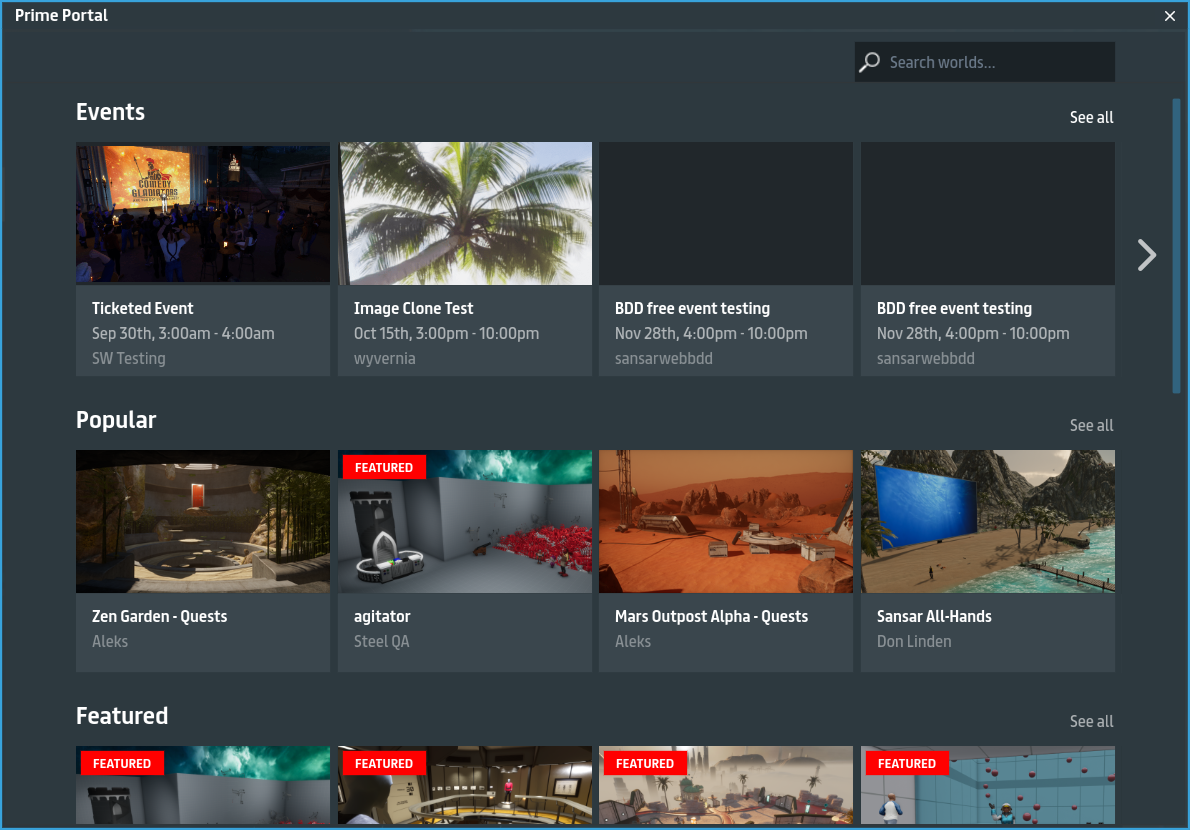The image size is (1190, 830).
Task: Click creator name Don Linden
Action: 914,641
